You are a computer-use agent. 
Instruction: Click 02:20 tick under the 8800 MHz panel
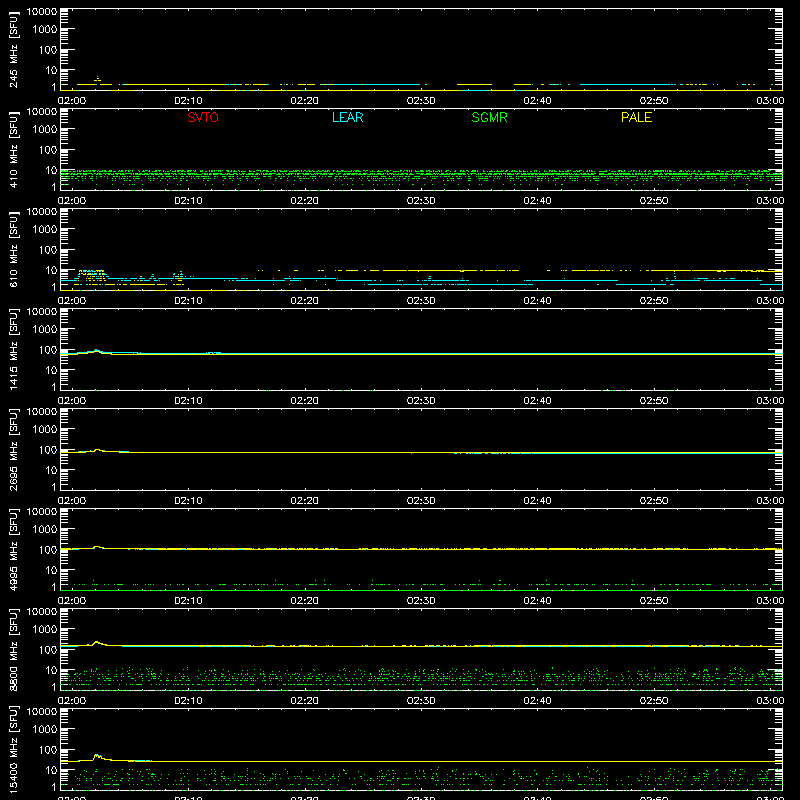[x=305, y=701]
